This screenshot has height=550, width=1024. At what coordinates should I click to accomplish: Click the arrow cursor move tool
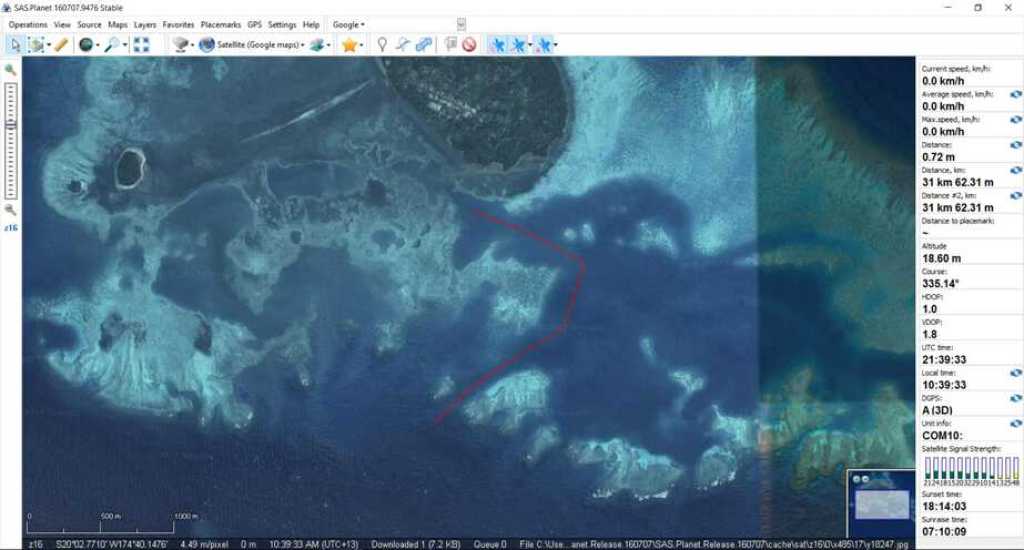[15, 45]
